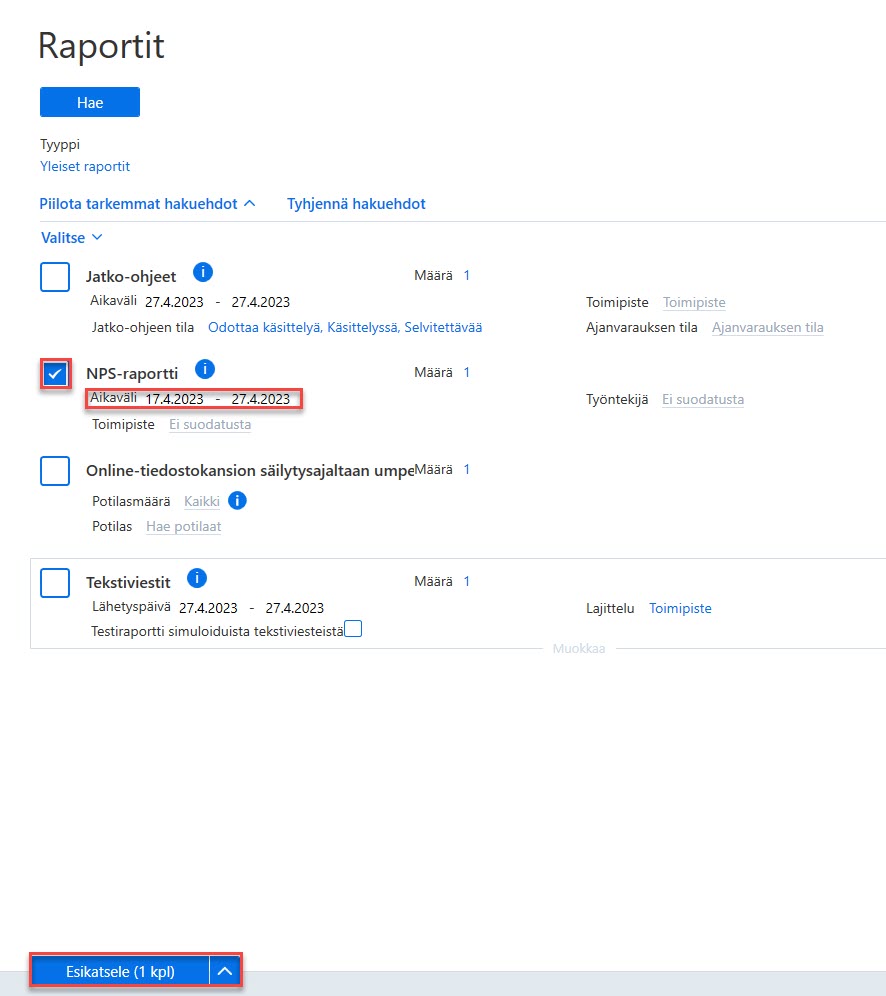The height and width of the screenshot is (996, 886).
Task: Open Yleiset raportit type link
Action: coord(85,166)
